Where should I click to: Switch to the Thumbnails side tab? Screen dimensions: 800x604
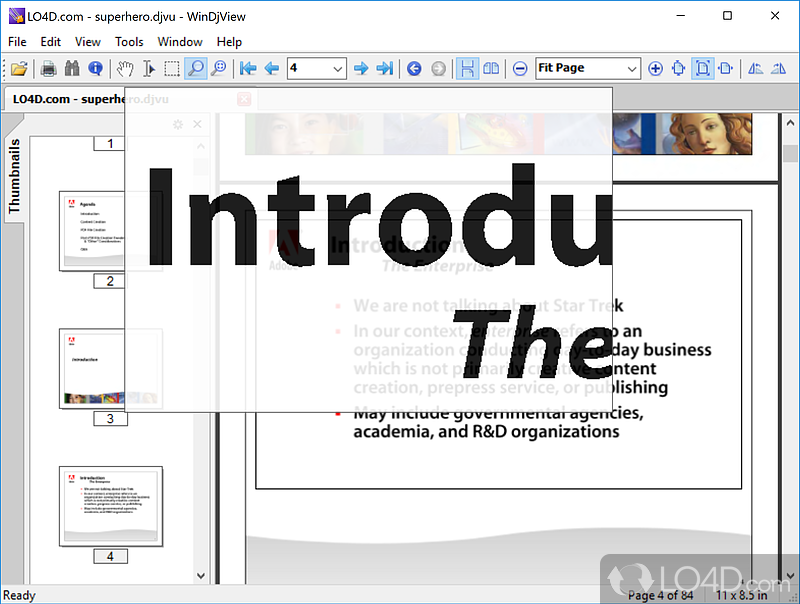tap(14, 175)
